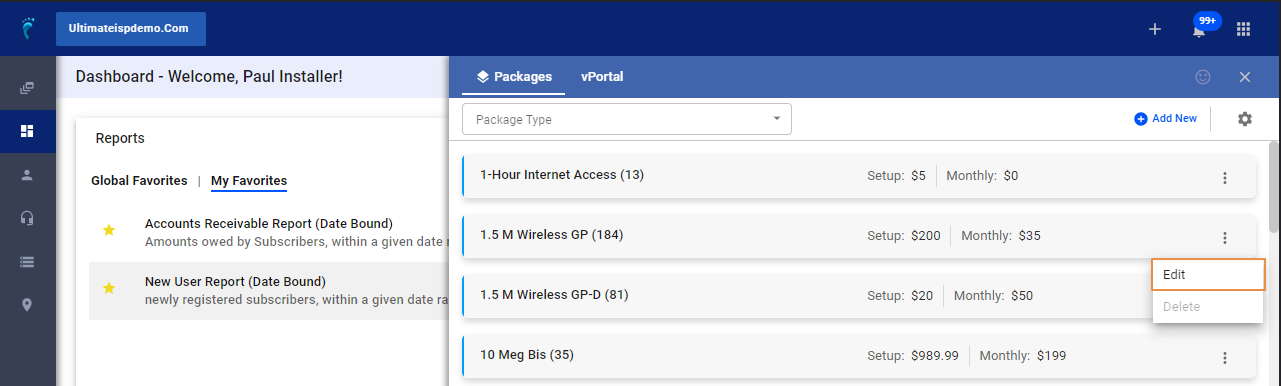This screenshot has height=386, width=1281.
Task: Click the packages list scrollbar
Action: pos(1274,187)
